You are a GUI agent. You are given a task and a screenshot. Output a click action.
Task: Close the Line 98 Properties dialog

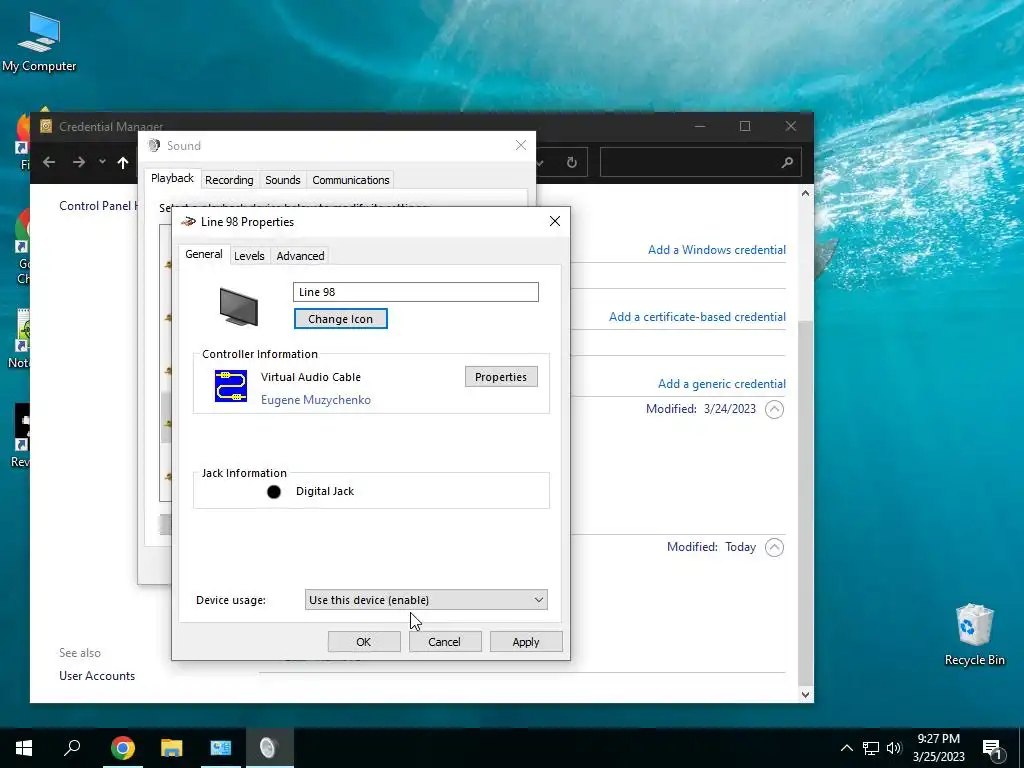(x=554, y=221)
